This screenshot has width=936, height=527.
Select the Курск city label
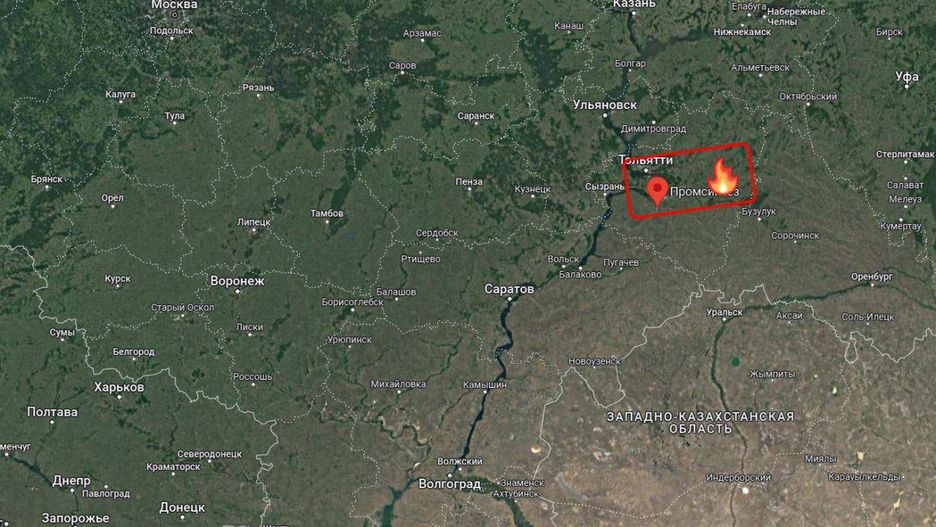(x=118, y=279)
